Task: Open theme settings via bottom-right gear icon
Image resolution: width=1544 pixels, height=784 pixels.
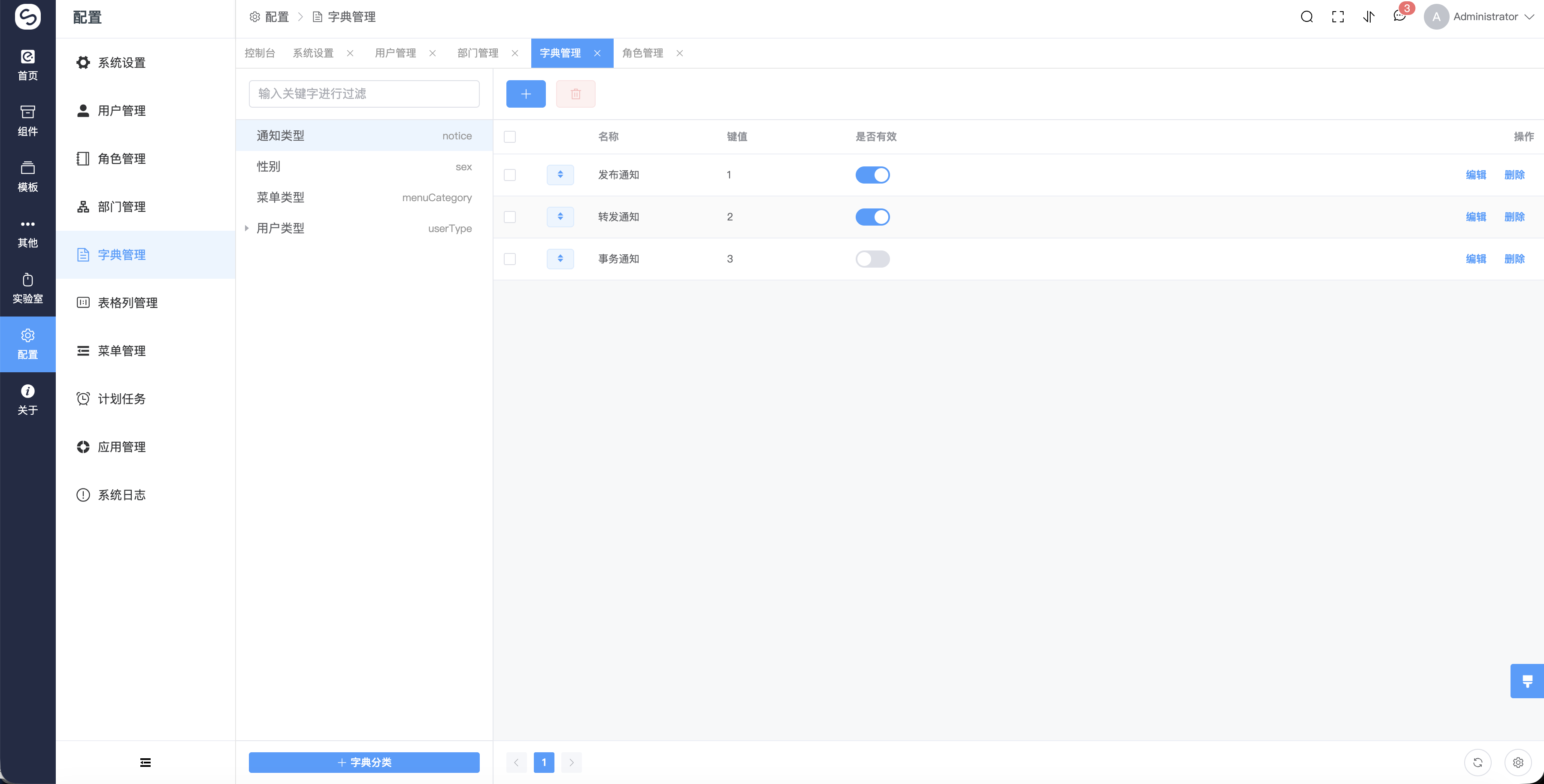Action: tap(1518, 763)
